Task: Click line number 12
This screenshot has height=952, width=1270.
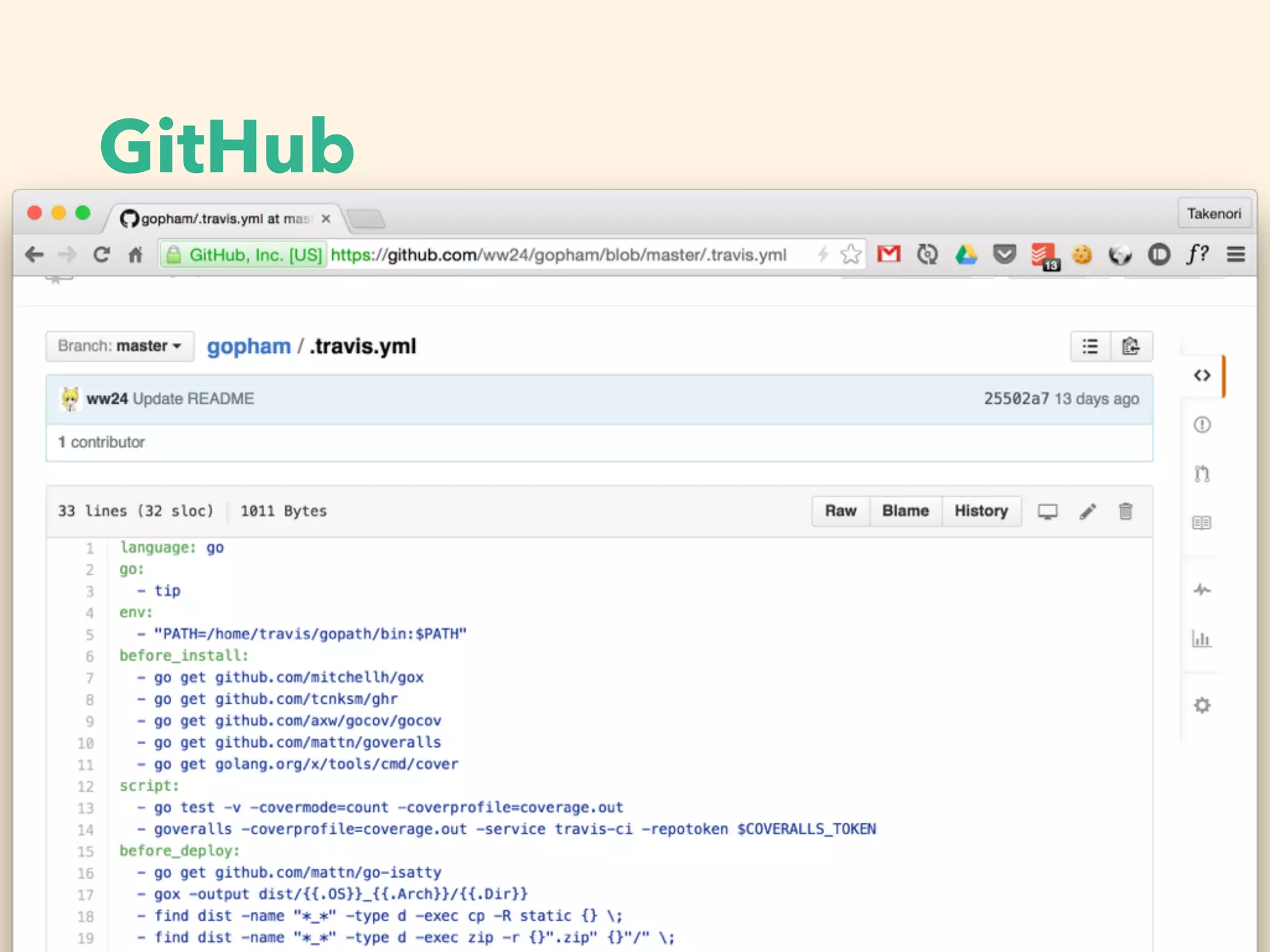Action: [x=86, y=787]
